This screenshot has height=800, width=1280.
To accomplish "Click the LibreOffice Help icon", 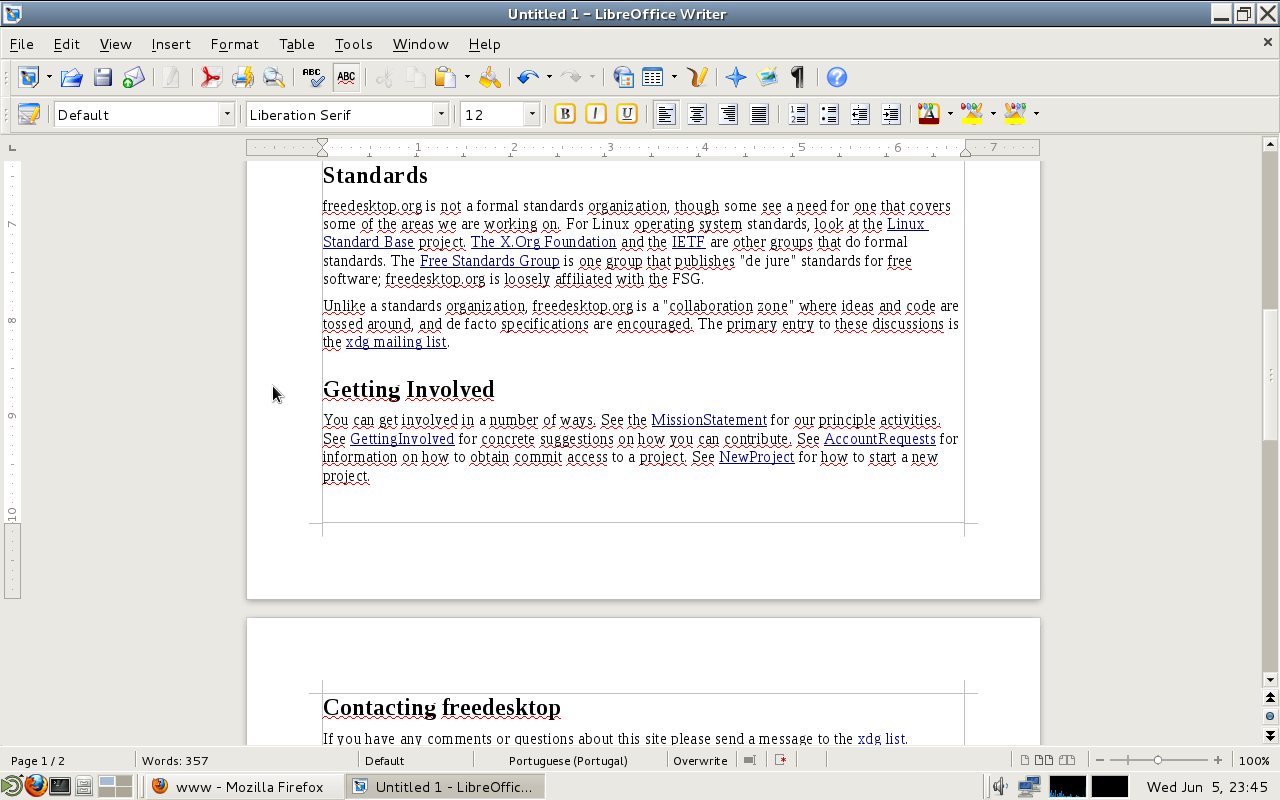I will pos(837,77).
